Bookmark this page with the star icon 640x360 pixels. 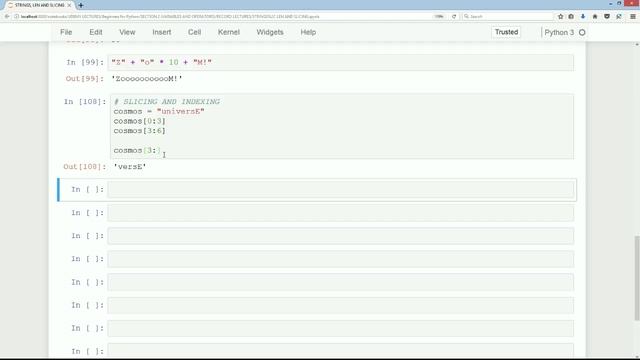[x=560, y=16]
